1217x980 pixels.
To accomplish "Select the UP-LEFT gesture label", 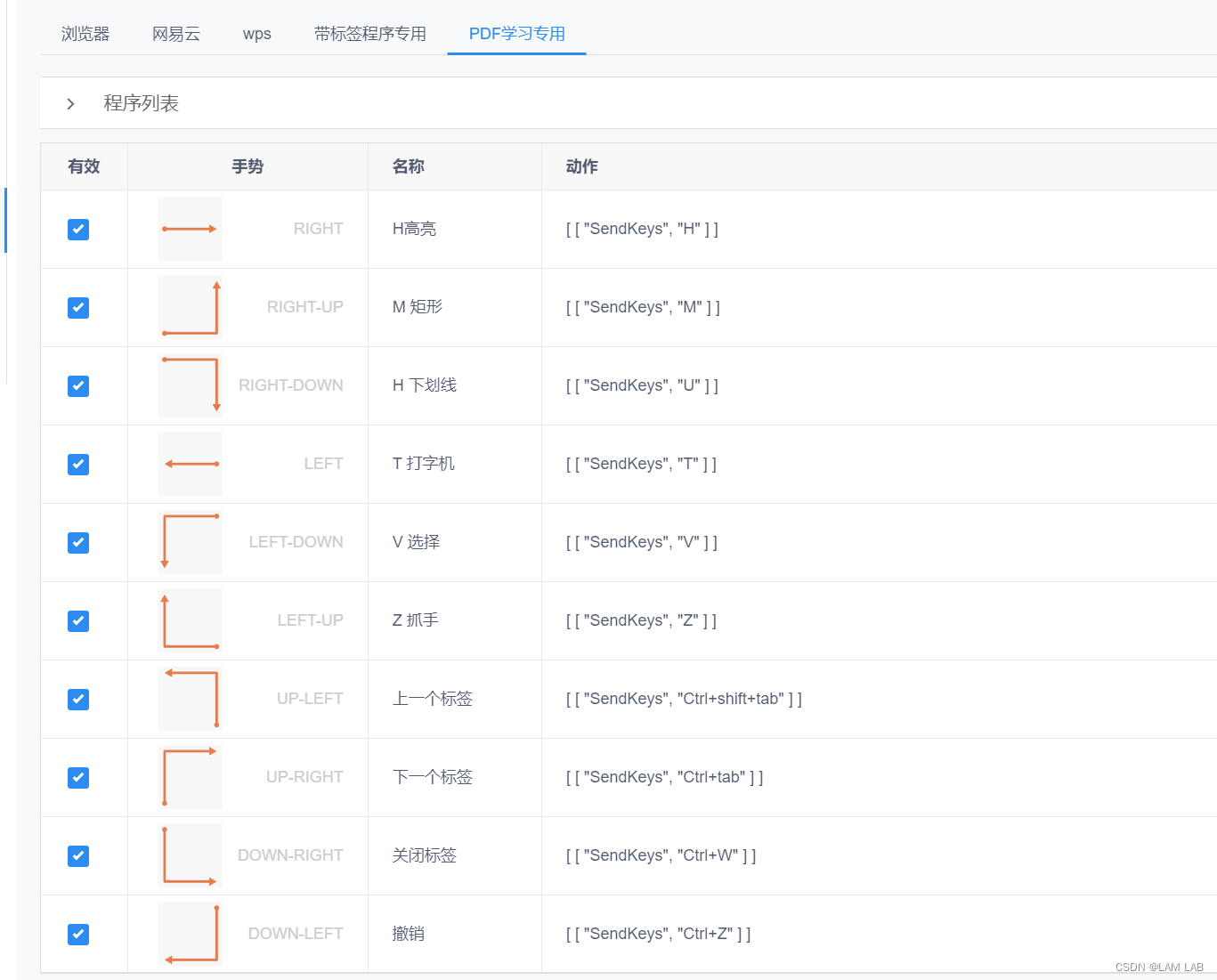I will click(310, 699).
